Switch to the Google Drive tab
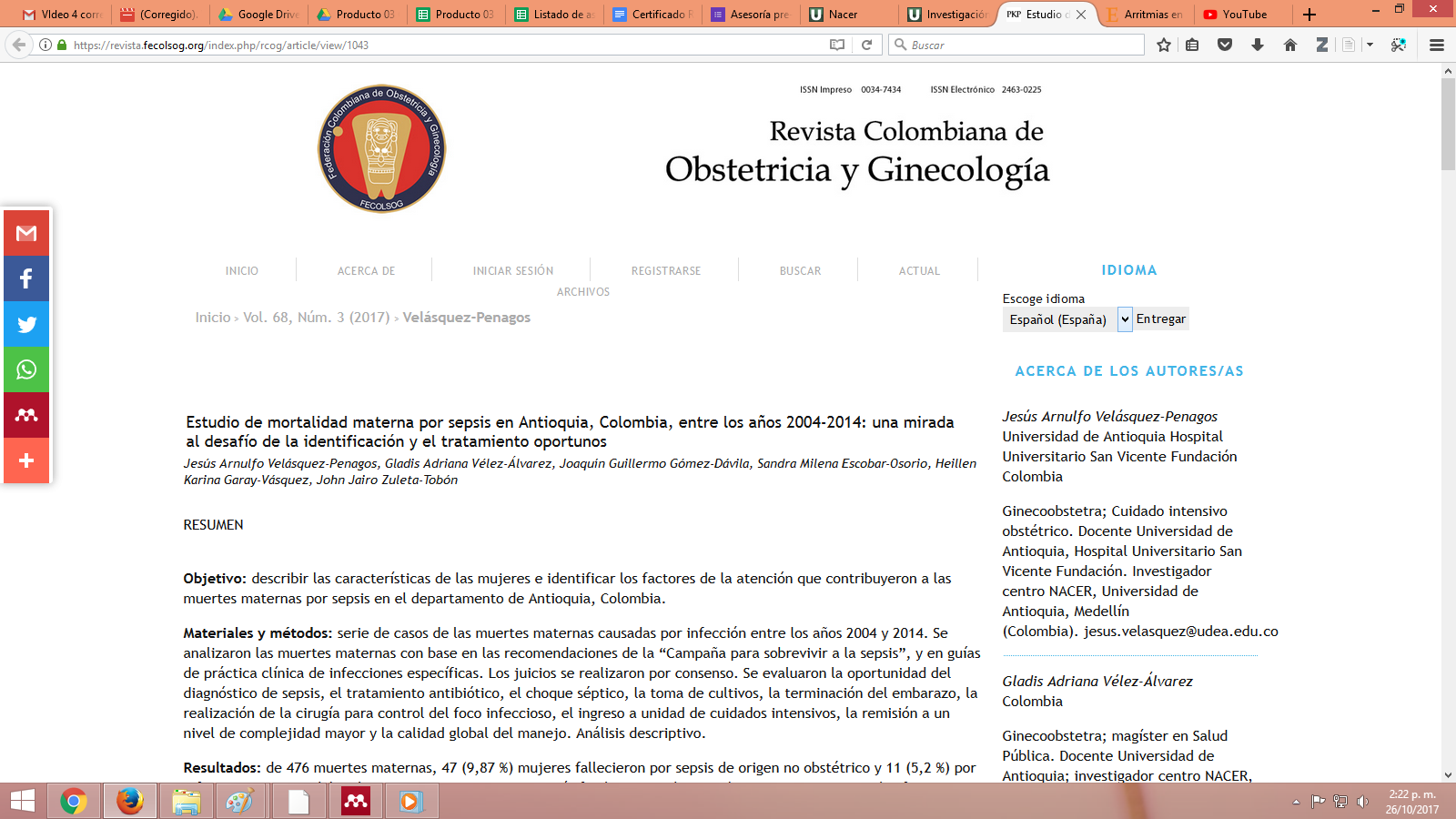This screenshot has width=1456, height=819. (258, 15)
